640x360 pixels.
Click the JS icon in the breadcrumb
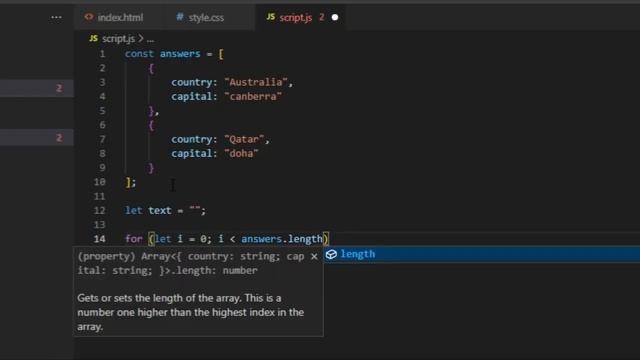(x=93, y=38)
